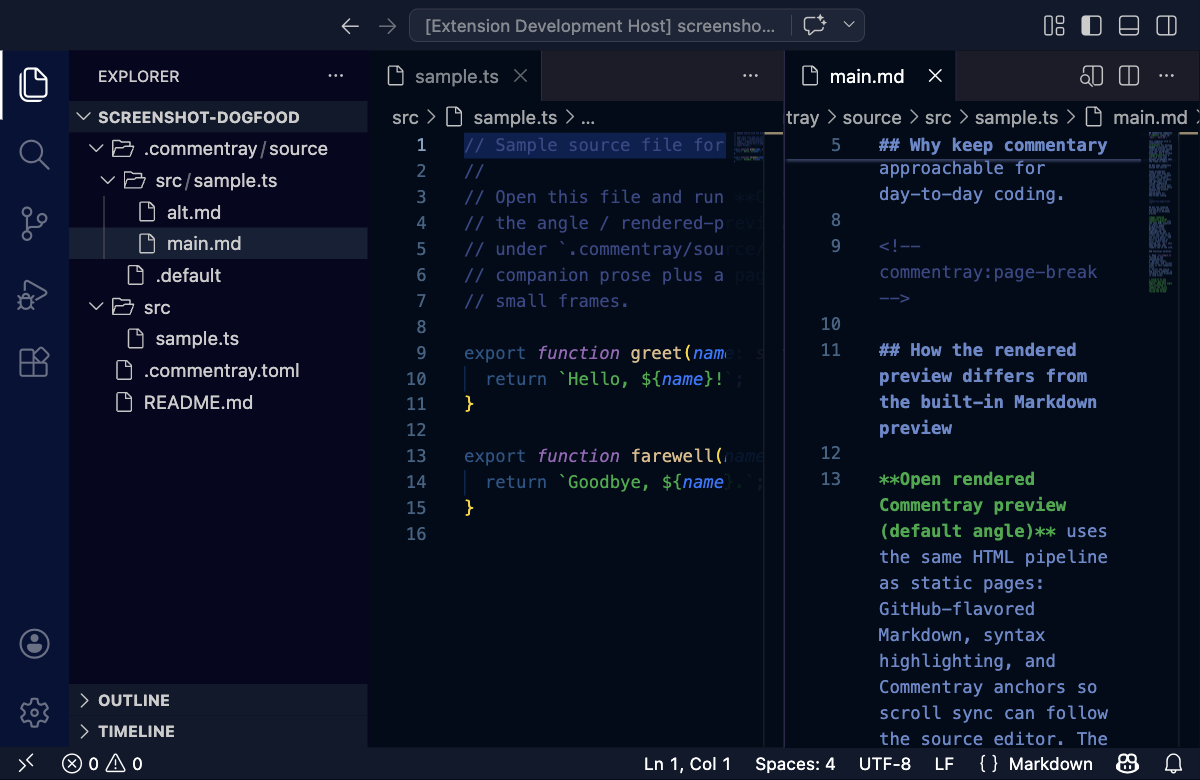The image size is (1200, 780).
Task: Open more actions for right editor group
Action: [x=1167, y=76]
